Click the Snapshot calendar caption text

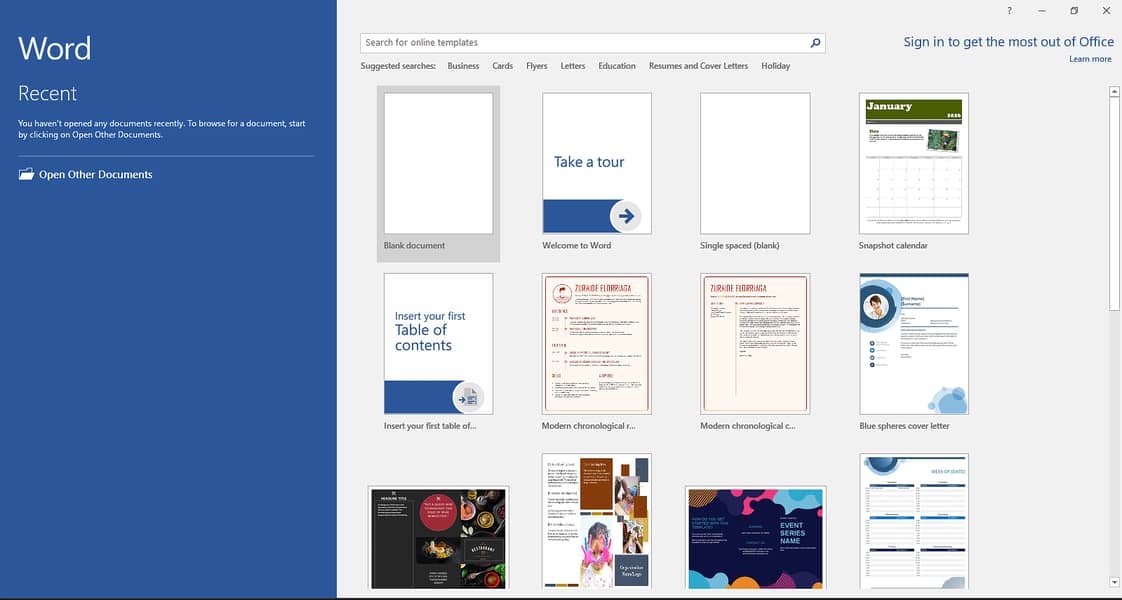click(x=892, y=245)
